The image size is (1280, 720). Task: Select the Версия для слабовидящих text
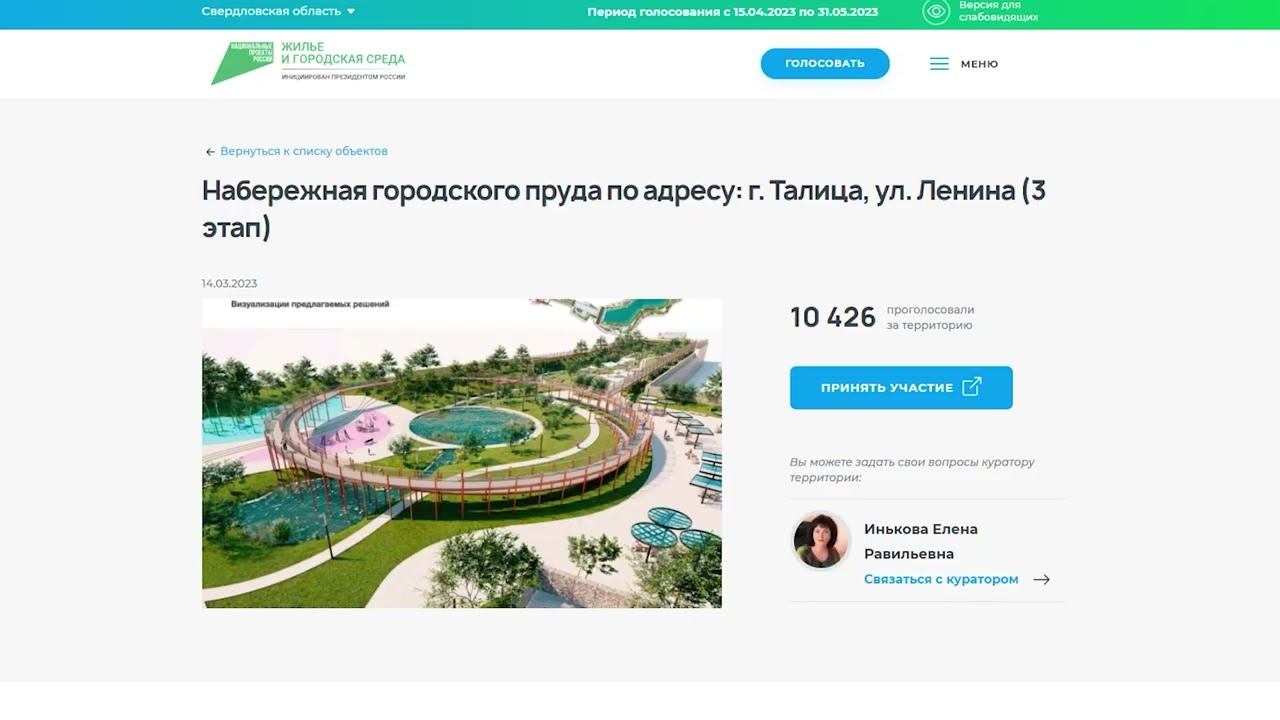(x=998, y=12)
